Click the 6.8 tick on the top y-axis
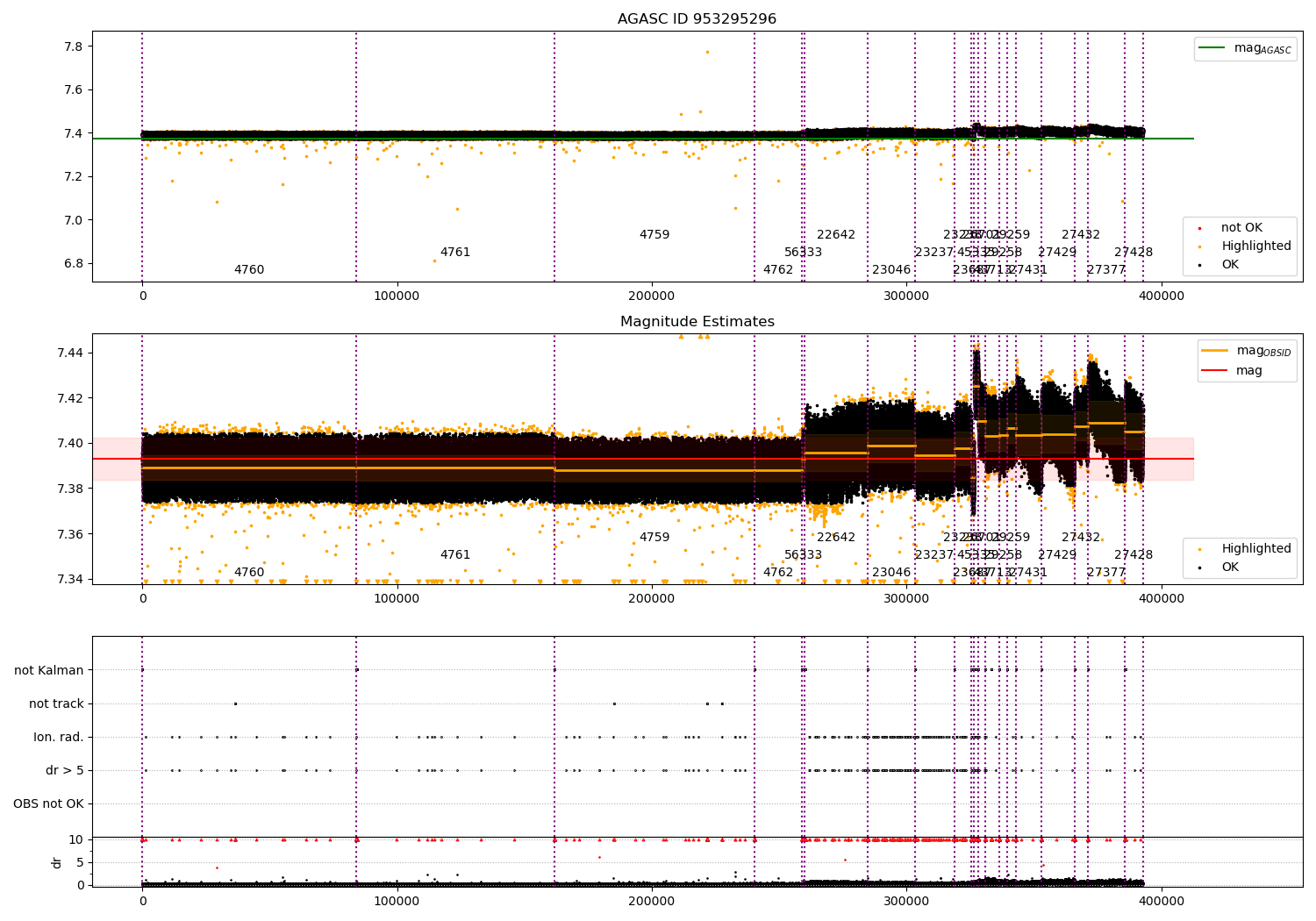This screenshot has height=921, width=1316. click(x=73, y=263)
